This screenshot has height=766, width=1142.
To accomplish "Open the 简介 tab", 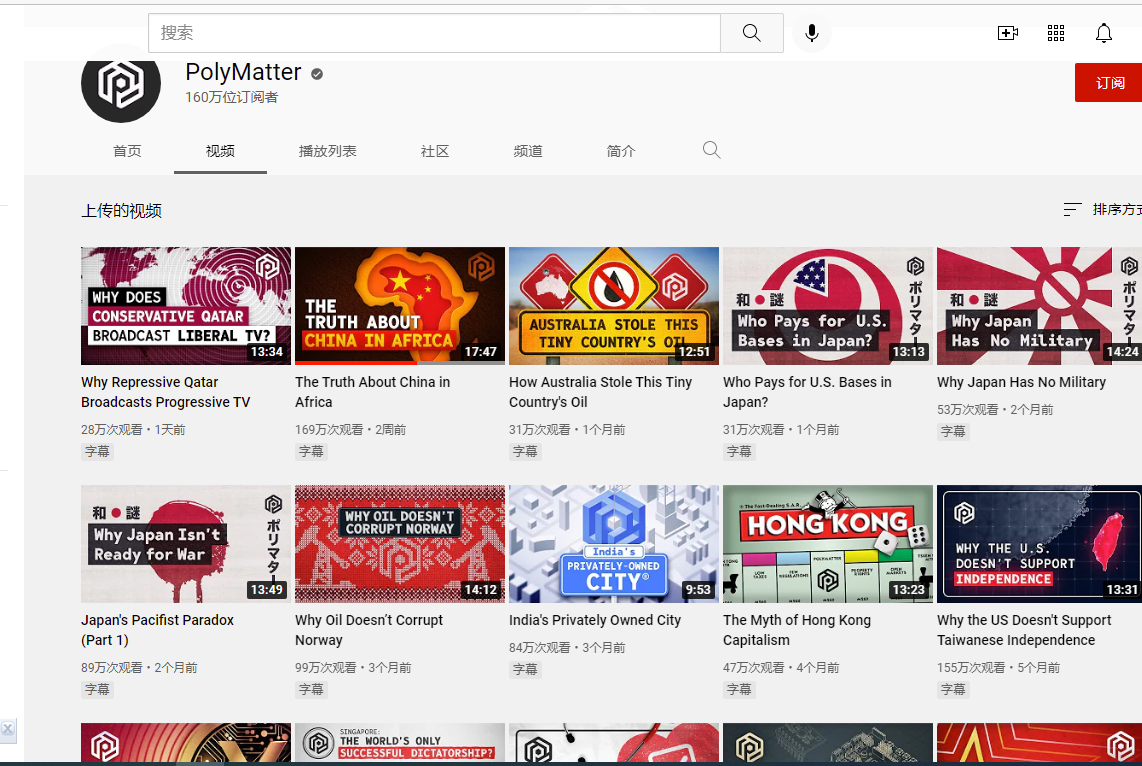I will pyautogui.click(x=621, y=151).
